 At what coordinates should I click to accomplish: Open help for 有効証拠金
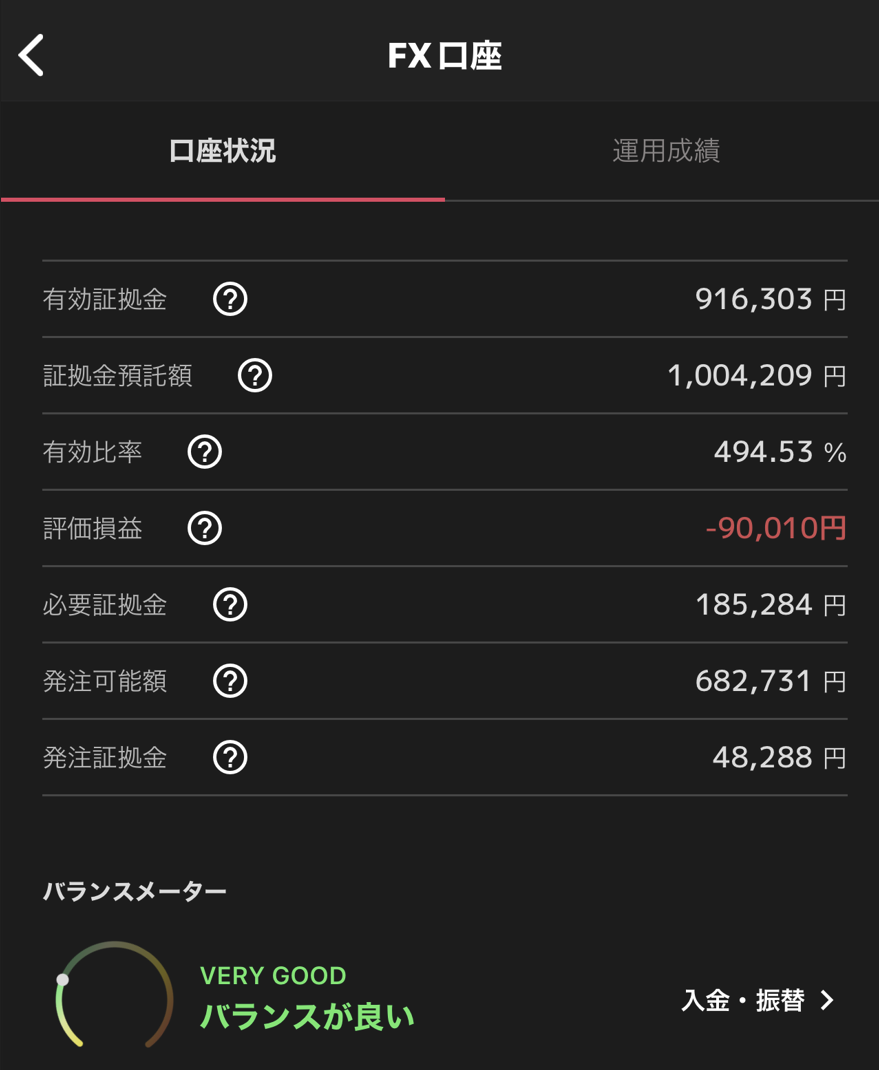[230, 299]
